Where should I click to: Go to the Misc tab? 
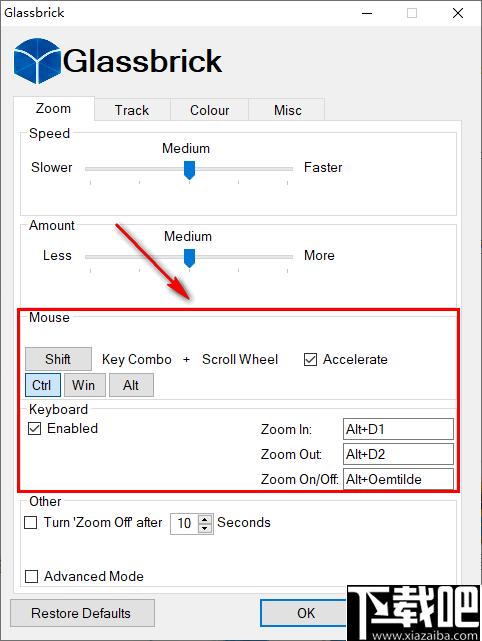[x=287, y=110]
